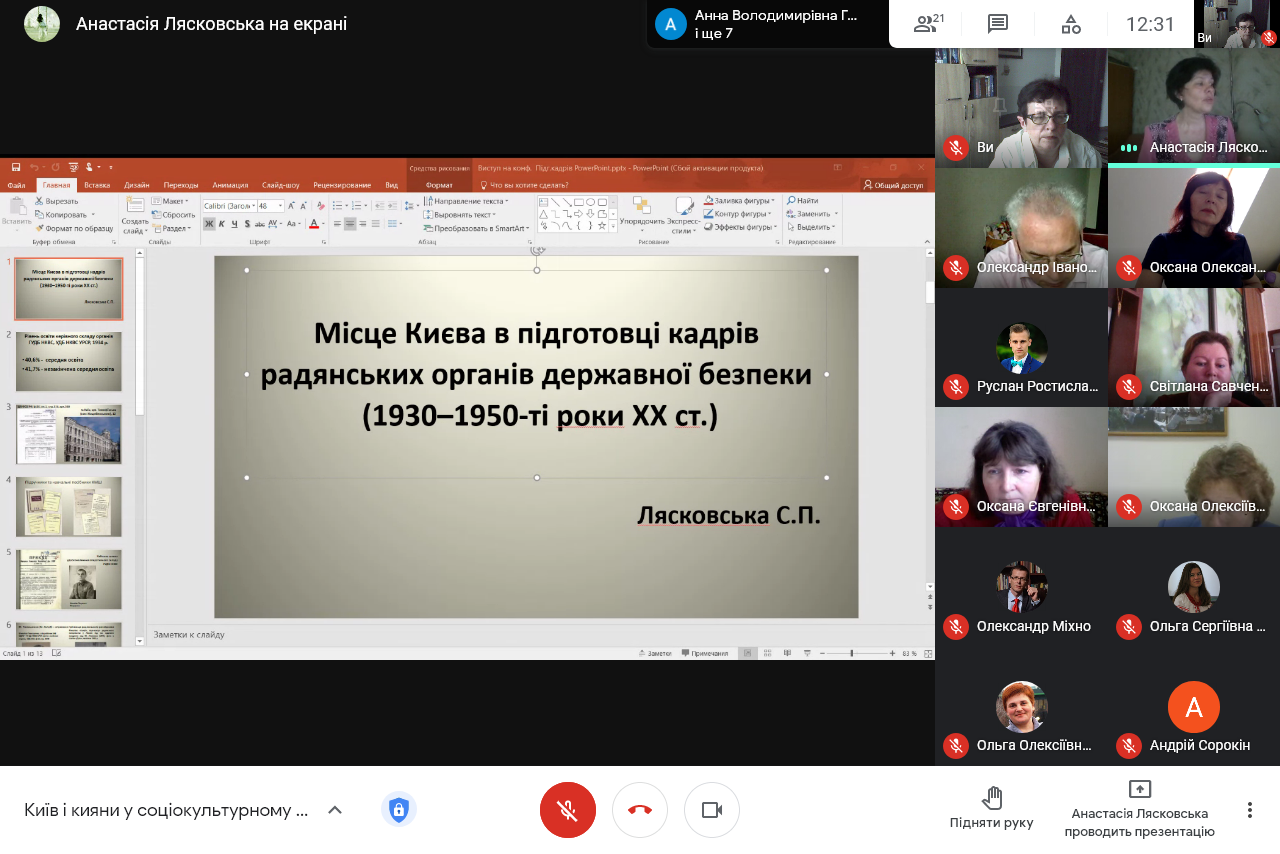
Task: Click the presentation screen share icon
Action: [1139, 789]
